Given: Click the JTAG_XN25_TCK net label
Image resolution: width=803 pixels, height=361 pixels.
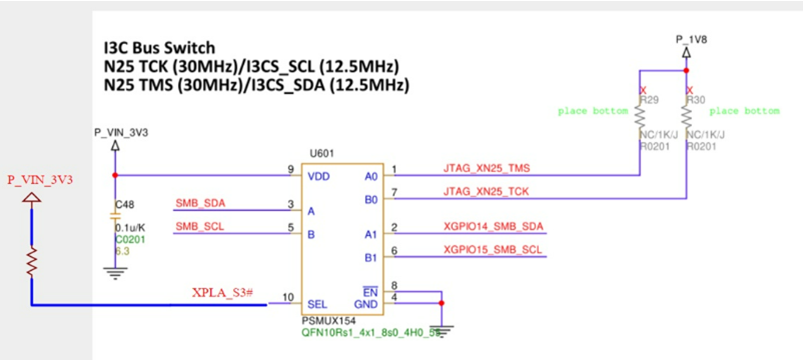Looking at the screenshot, I should pyautogui.click(x=486, y=192).
